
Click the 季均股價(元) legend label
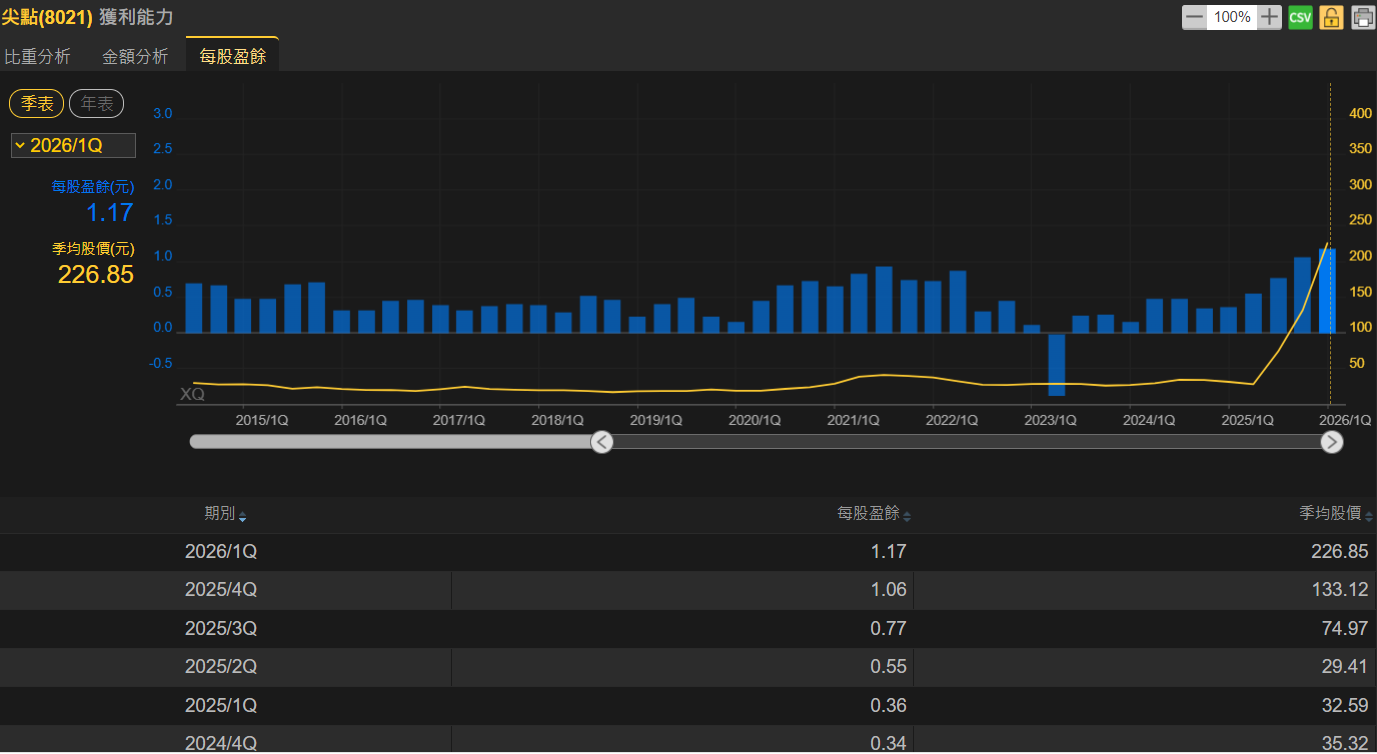pos(93,249)
